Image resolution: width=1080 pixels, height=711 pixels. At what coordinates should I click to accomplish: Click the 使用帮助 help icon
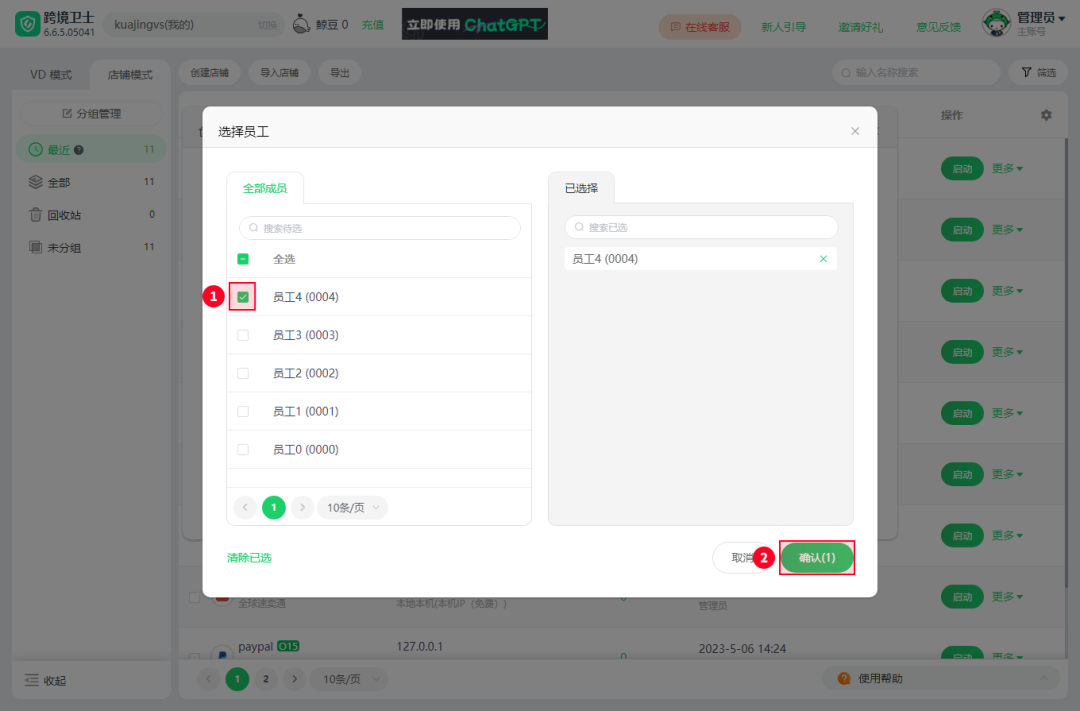(x=845, y=679)
